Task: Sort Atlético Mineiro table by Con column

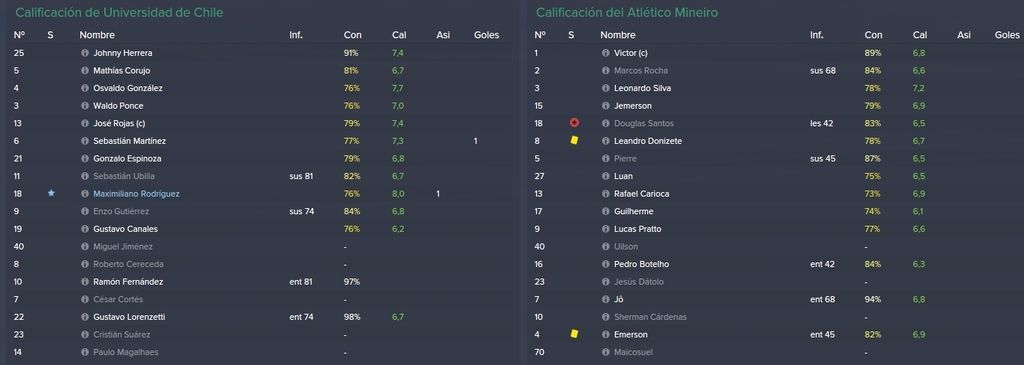Action: (x=873, y=35)
